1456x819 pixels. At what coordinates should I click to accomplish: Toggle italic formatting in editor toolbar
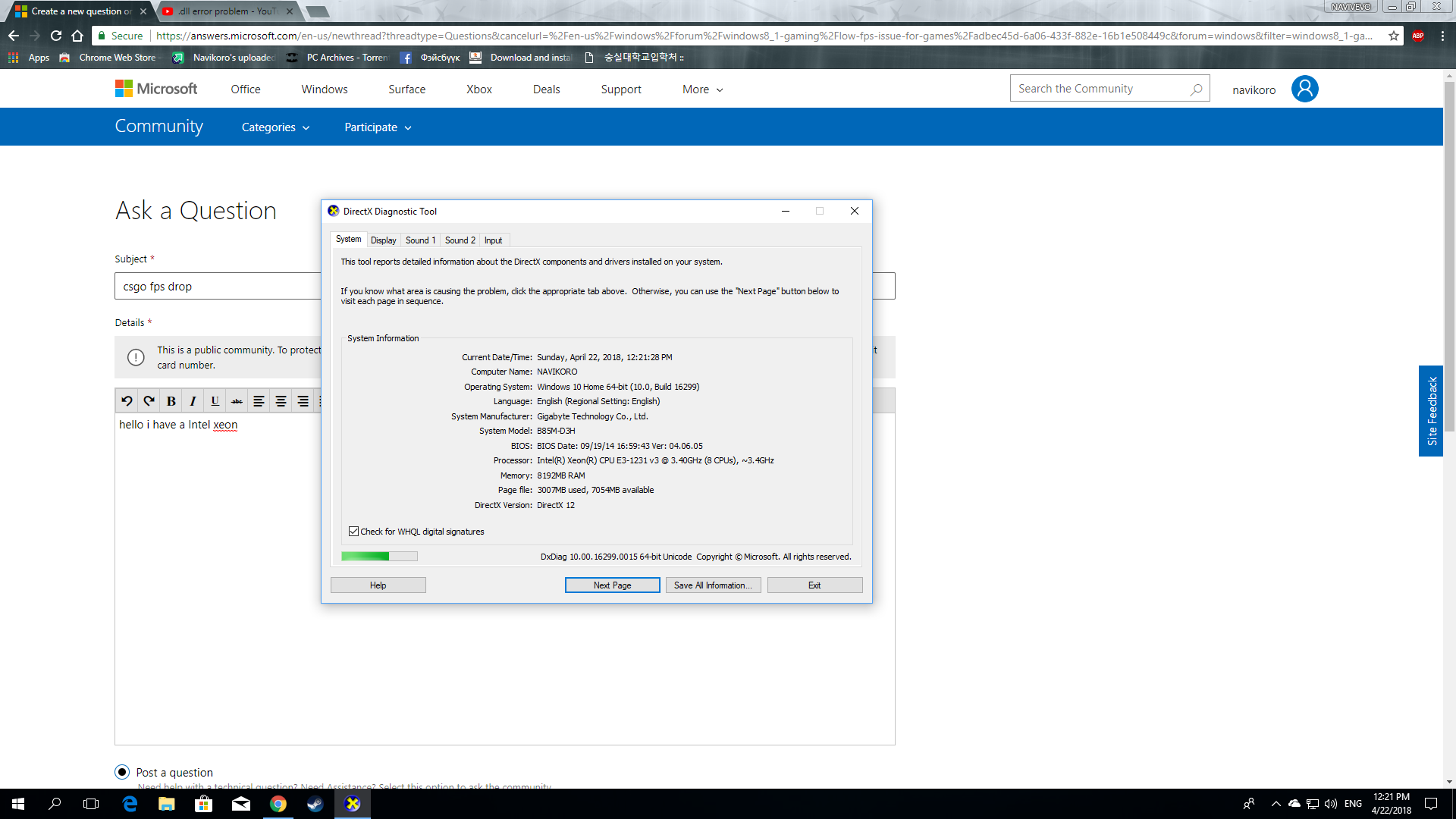(193, 401)
